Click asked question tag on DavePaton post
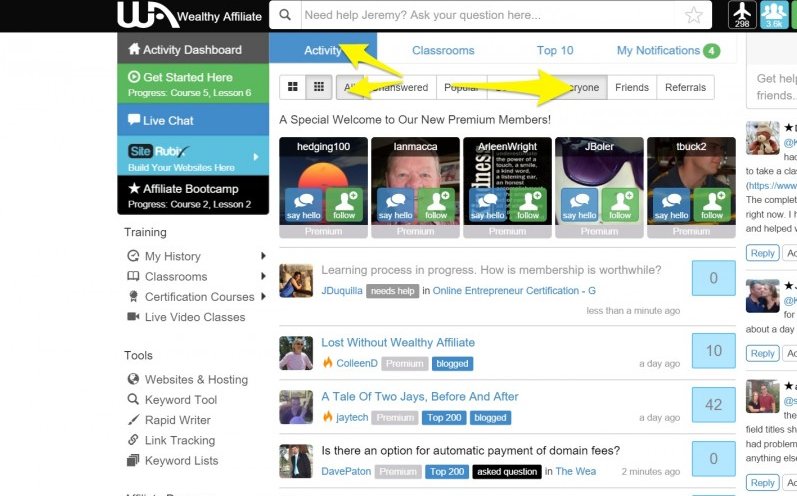Viewport: 797px width, 496px height. click(507, 472)
